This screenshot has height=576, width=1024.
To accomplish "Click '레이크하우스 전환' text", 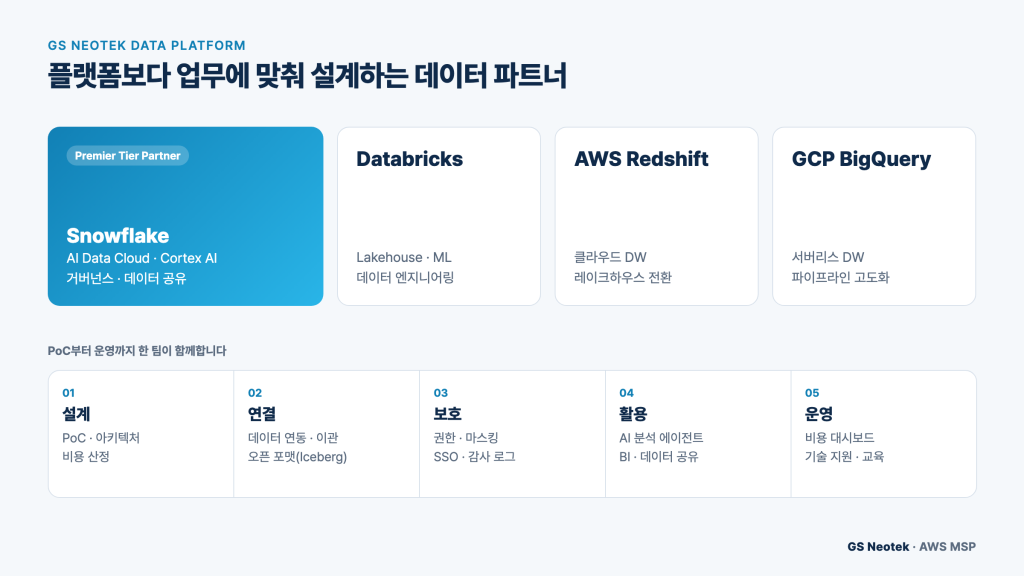I will (x=622, y=278).
